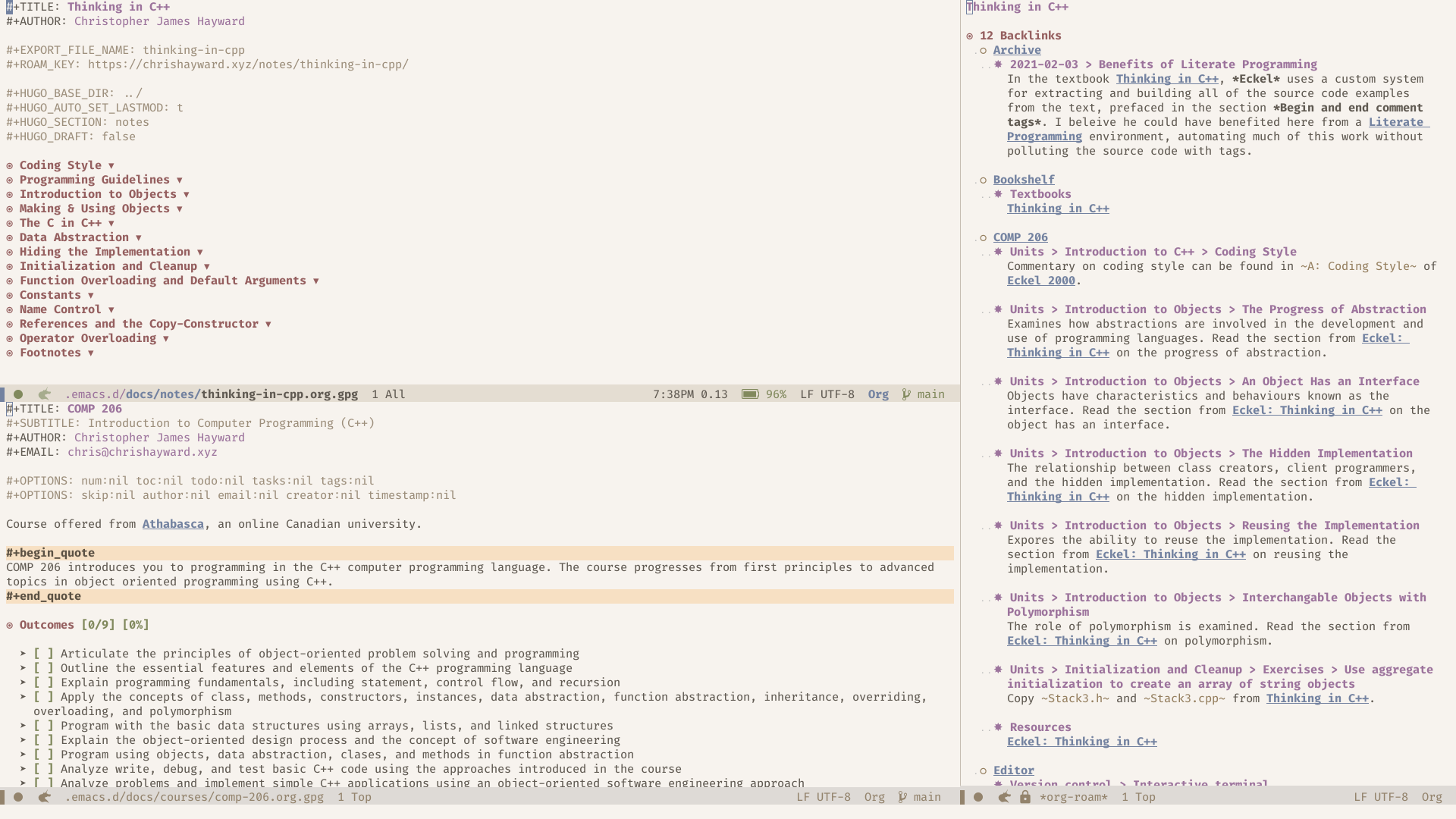Expand the 'Making & Using Objects' disclosure triangle
The width and height of the screenshot is (1456, 819).
coord(180,208)
